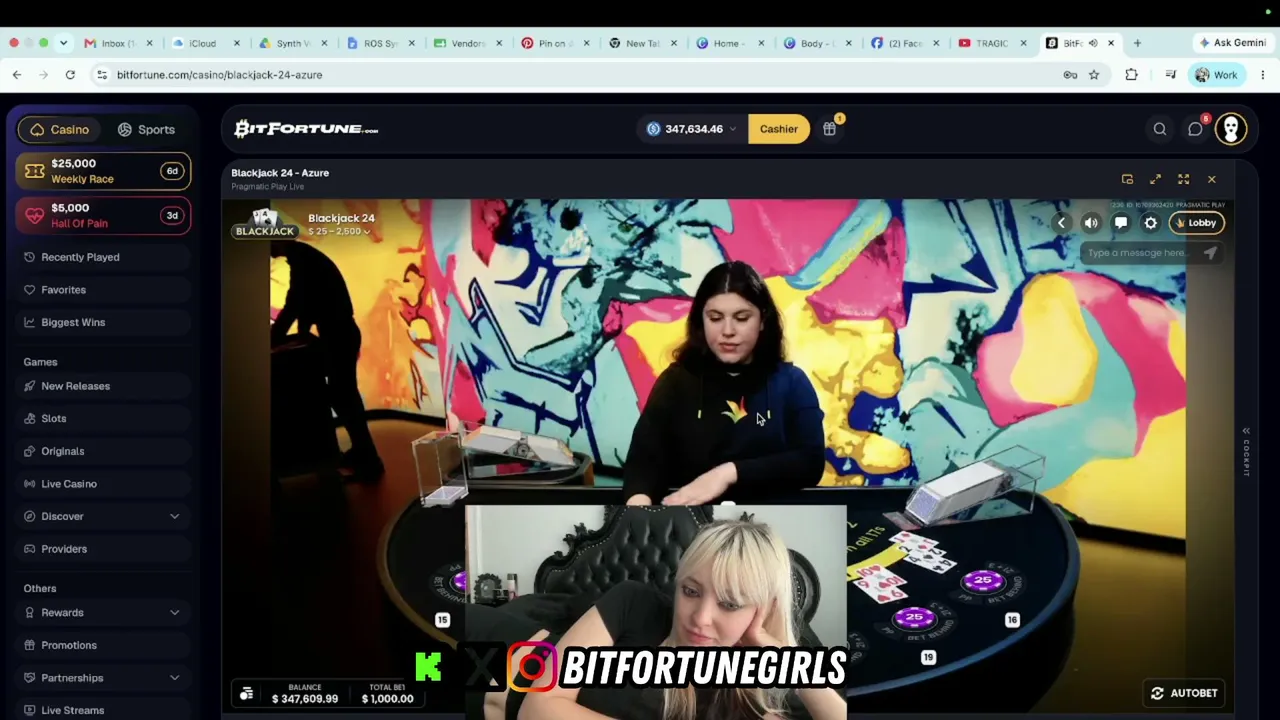Open the chat bubble icon in site header
The image size is (1280, 720).
coord(1195,129)
